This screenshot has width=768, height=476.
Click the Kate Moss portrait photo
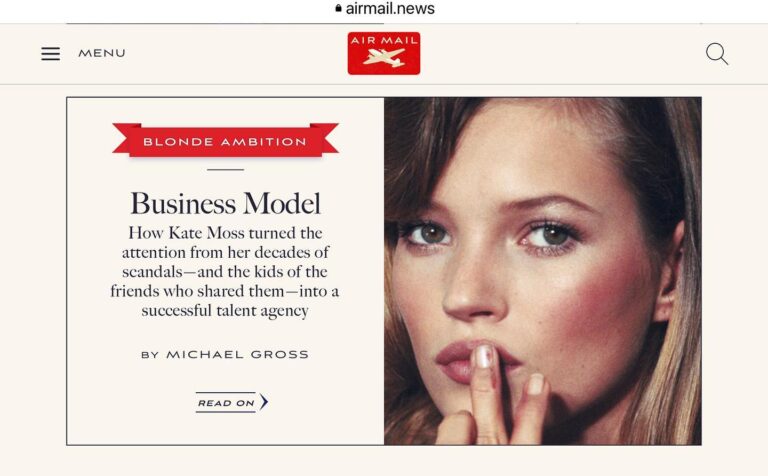click(x=543, y=271)
